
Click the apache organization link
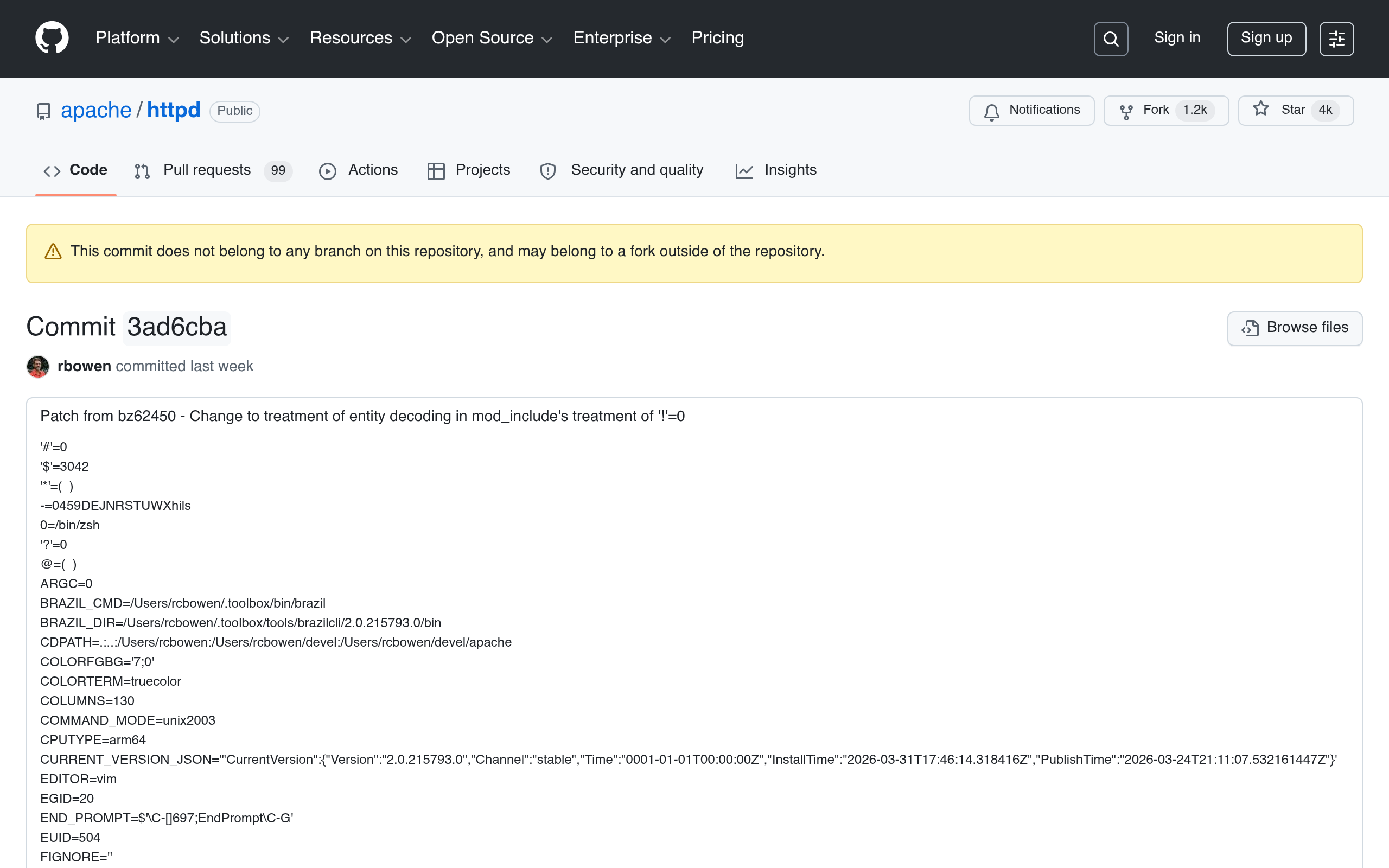click(x=96, y=110)
